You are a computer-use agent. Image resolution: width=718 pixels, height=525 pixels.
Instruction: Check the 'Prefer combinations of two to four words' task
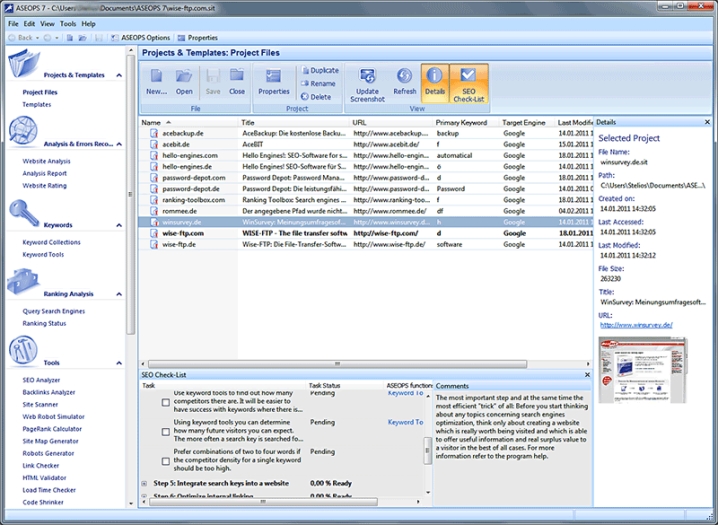[166, 461]
